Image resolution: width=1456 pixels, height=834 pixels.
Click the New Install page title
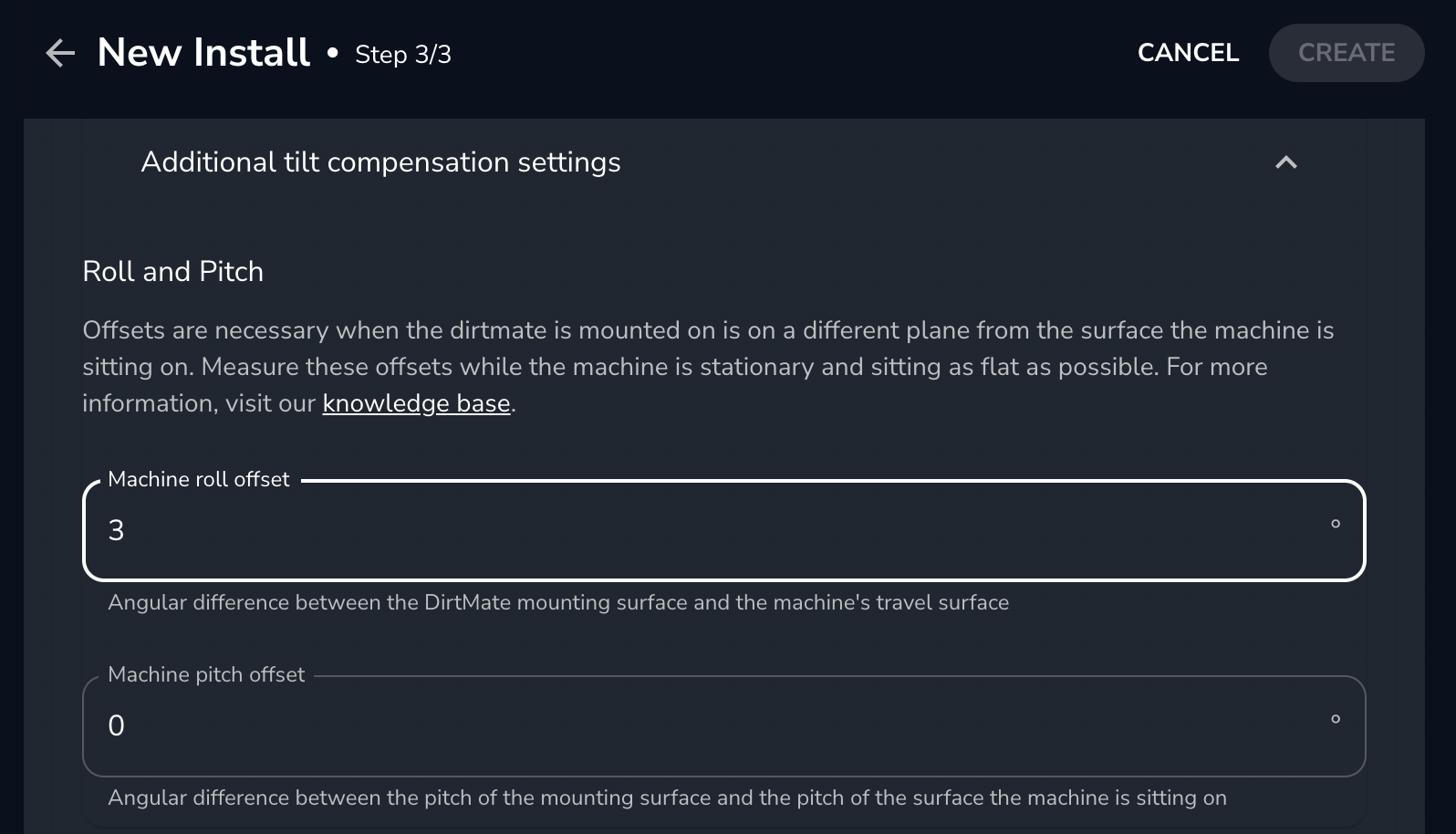tap(203, 53)
